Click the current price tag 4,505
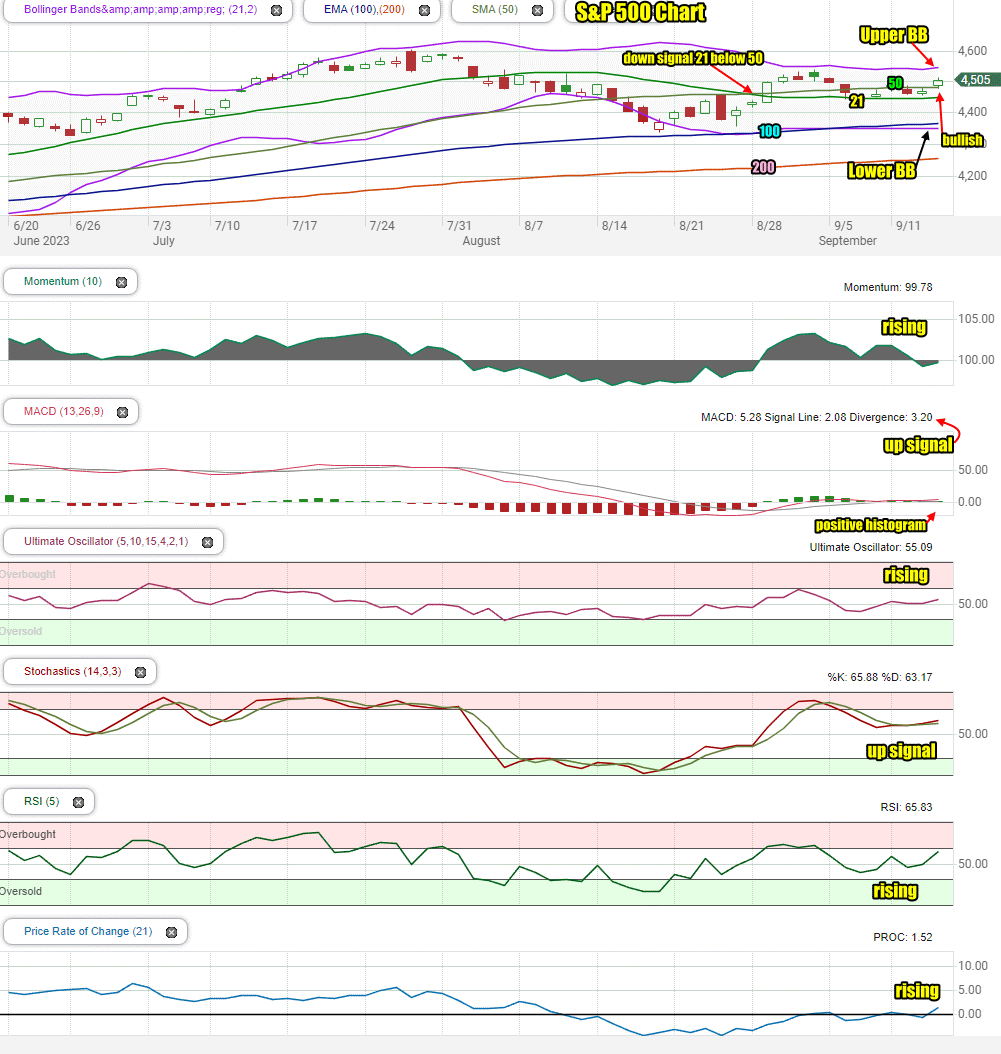Image resolution: width=1001 pixels, height=1054 pixels. point(975,80)
